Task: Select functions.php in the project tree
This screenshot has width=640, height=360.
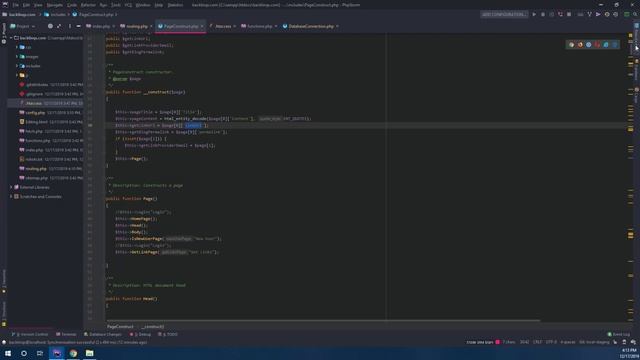Action: [x=38, y=141]
